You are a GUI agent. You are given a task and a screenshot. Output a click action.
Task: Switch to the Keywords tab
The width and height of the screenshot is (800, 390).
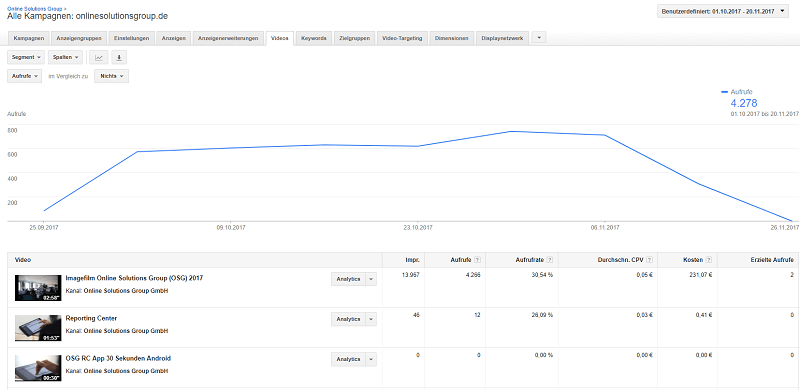pos(314,38)
